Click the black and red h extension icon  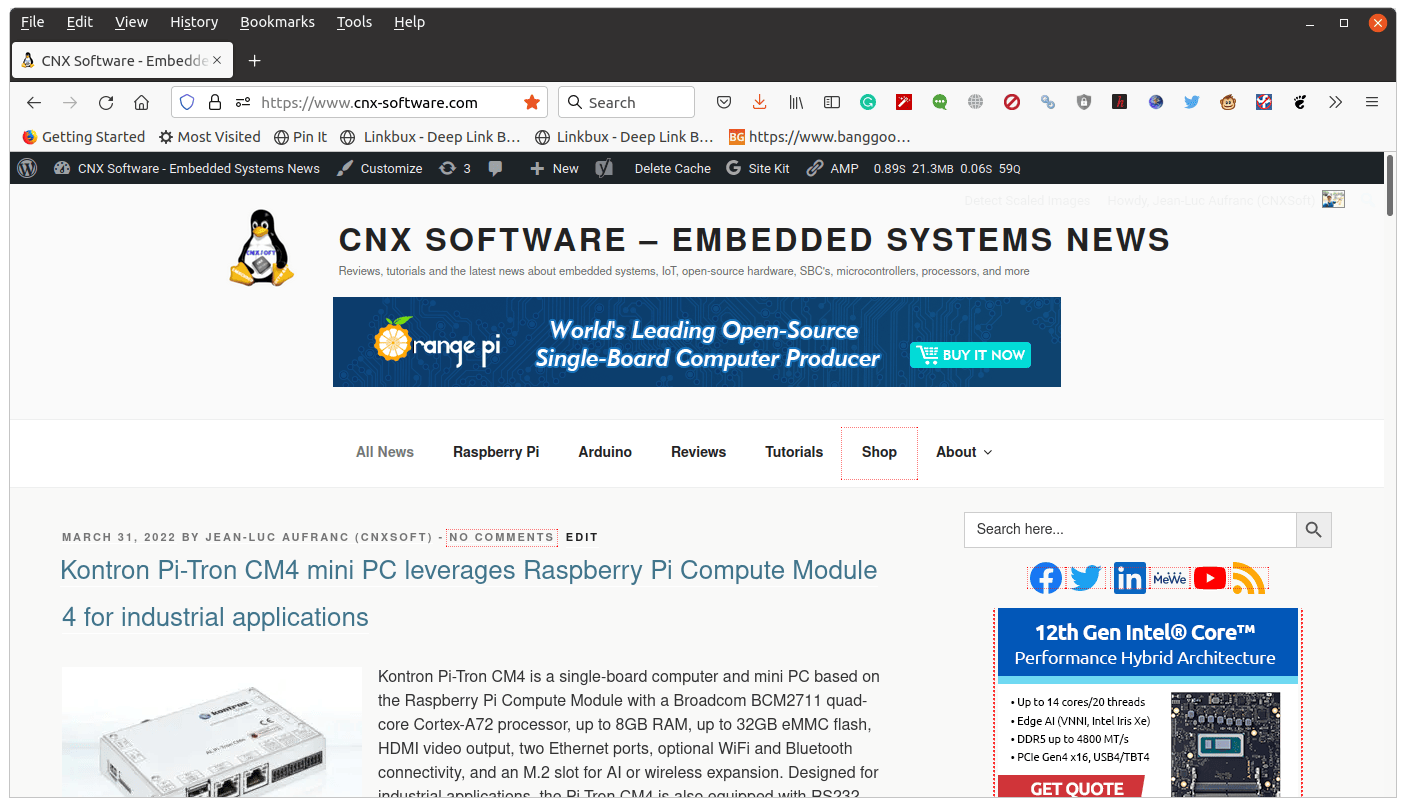point(1120,102)
